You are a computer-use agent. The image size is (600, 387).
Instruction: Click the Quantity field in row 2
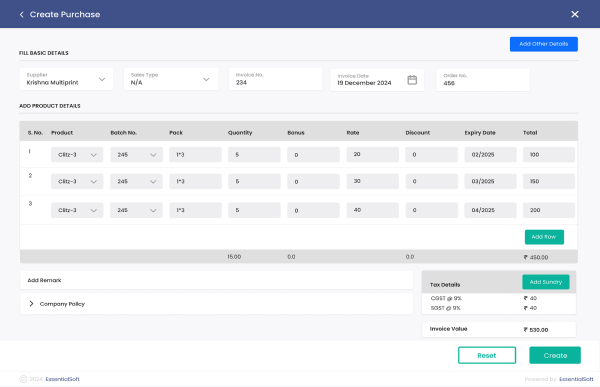(254, 181)
